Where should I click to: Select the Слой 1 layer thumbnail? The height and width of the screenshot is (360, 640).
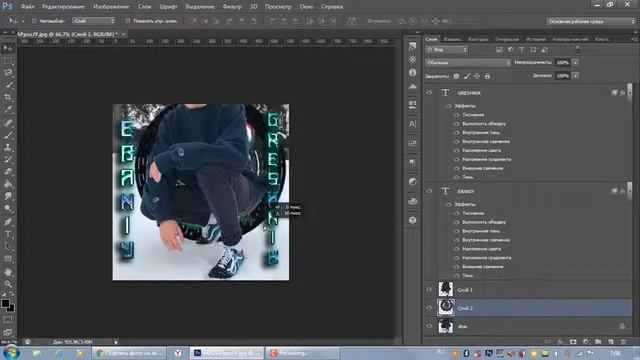(x=446, y=289)
